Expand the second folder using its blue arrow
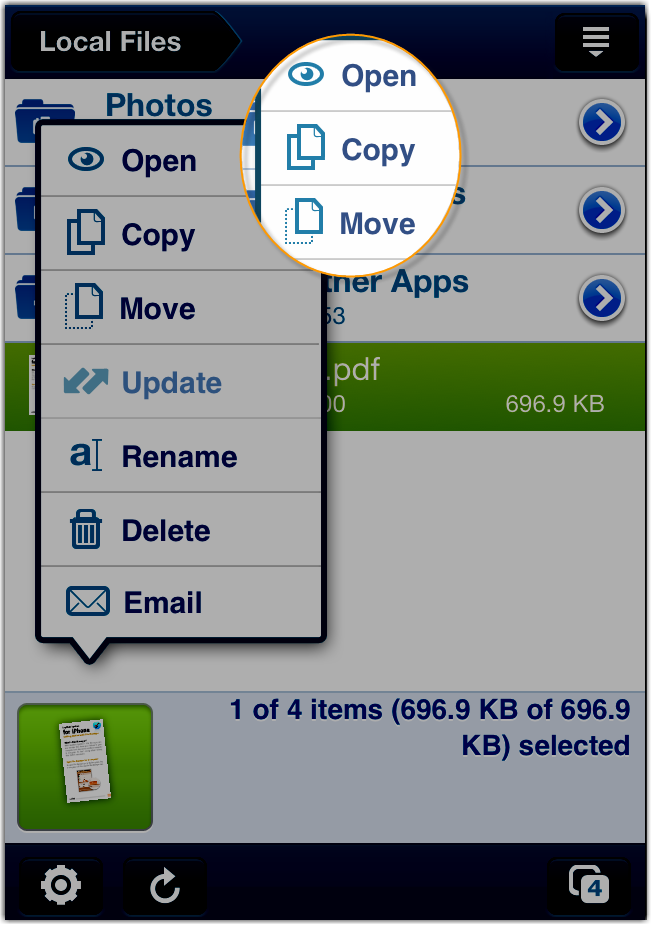The height and width of the screenshot is (925, 652). (x=601, y=210)
